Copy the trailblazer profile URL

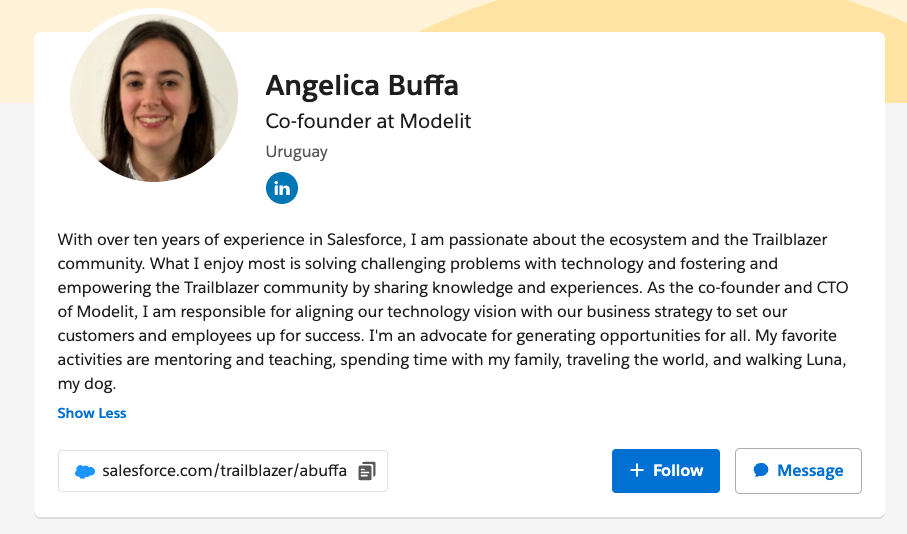[x=367, y=471]
